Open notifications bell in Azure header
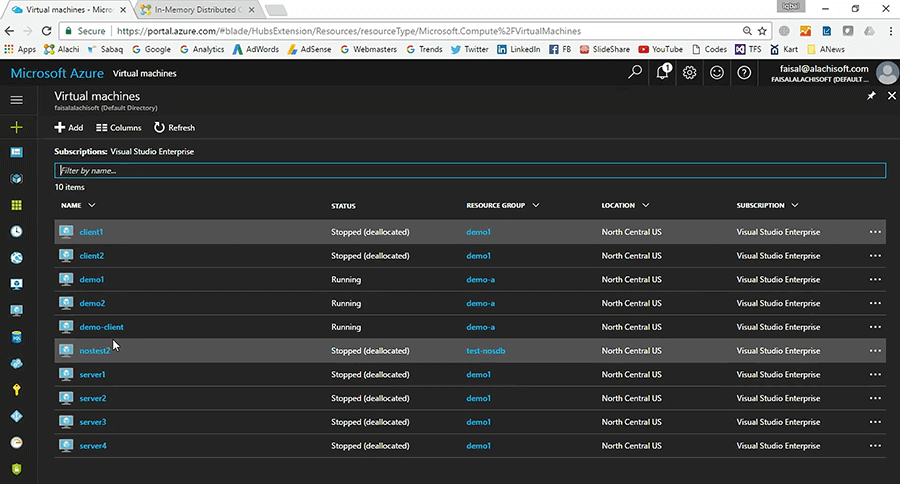The width and height of the screenshot is (900, 484). coord(662,72)
